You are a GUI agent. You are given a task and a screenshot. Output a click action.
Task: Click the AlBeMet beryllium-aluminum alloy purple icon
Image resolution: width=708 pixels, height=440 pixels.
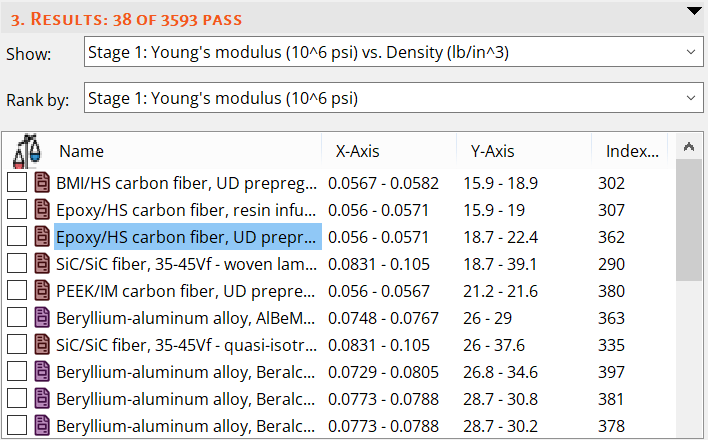point(42,318)
